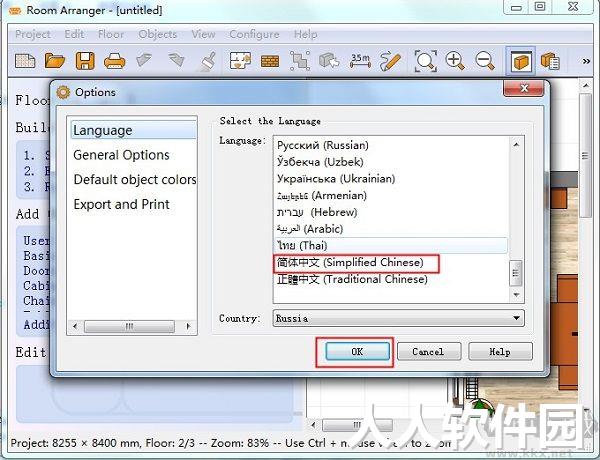Choose Armenian in language list
The width and height of the screenshot is (600, 460).
[x=322, y=196]
